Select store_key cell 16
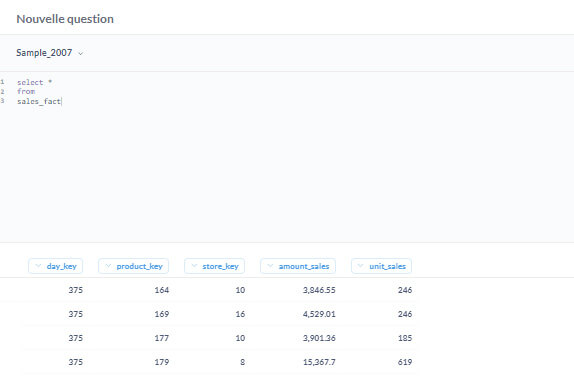This screenshot has width=574, height=376. (240, 314)
